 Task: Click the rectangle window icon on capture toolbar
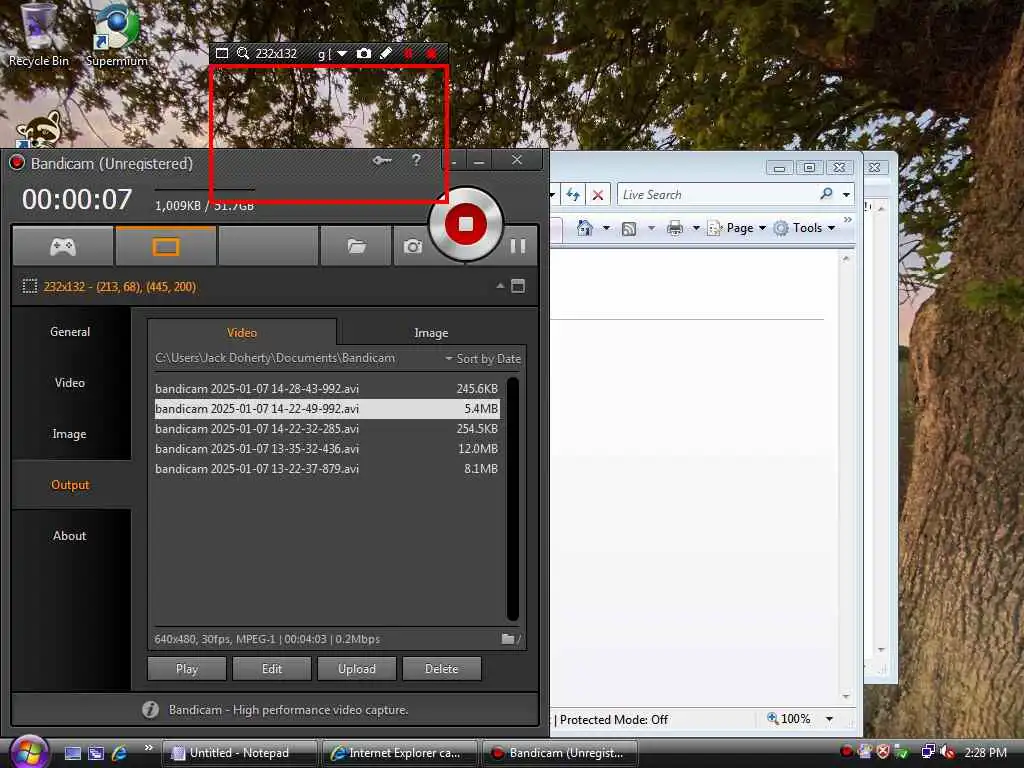click(222, 53)
